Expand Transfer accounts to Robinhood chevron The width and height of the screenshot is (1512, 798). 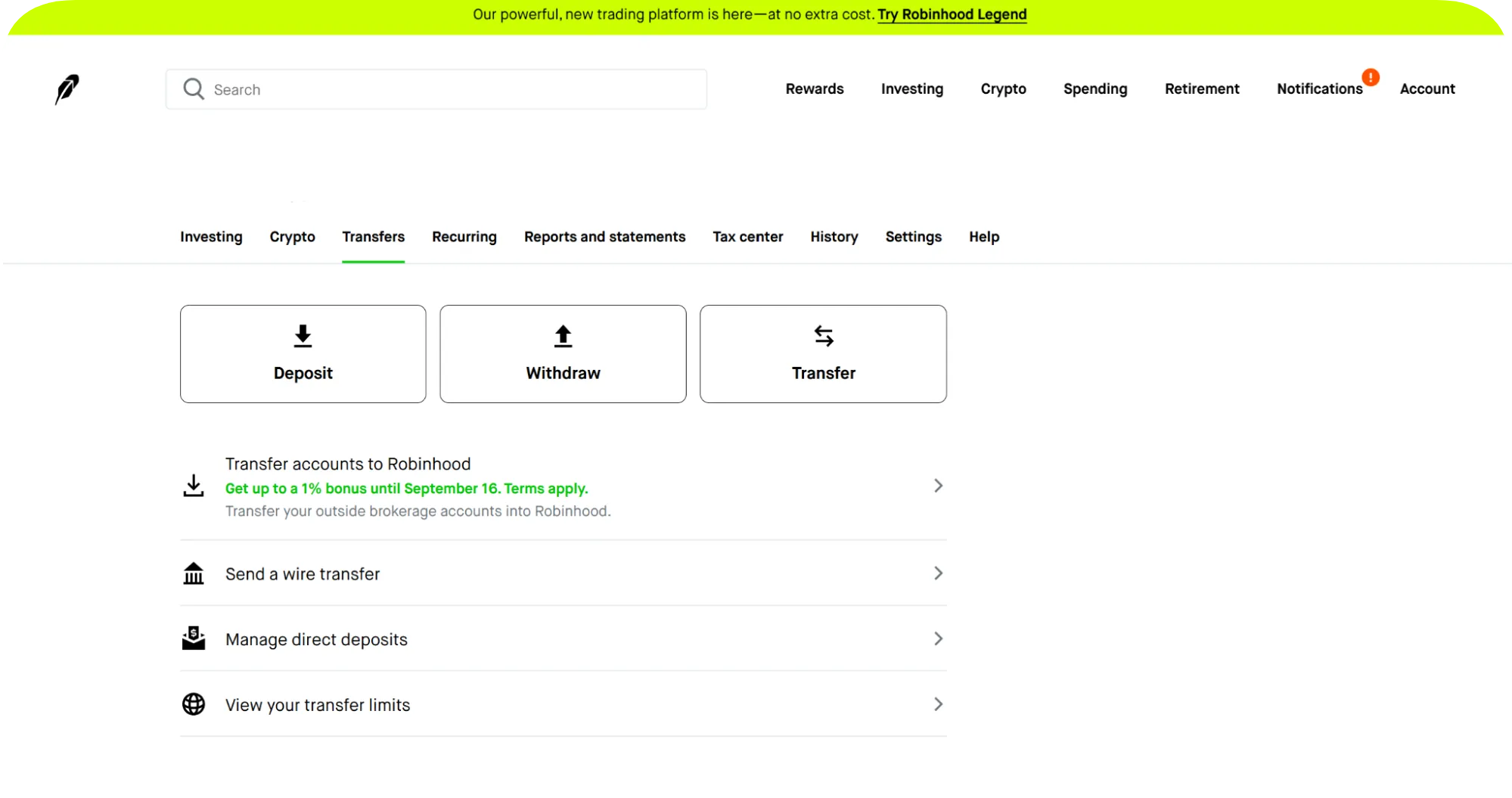938,486
